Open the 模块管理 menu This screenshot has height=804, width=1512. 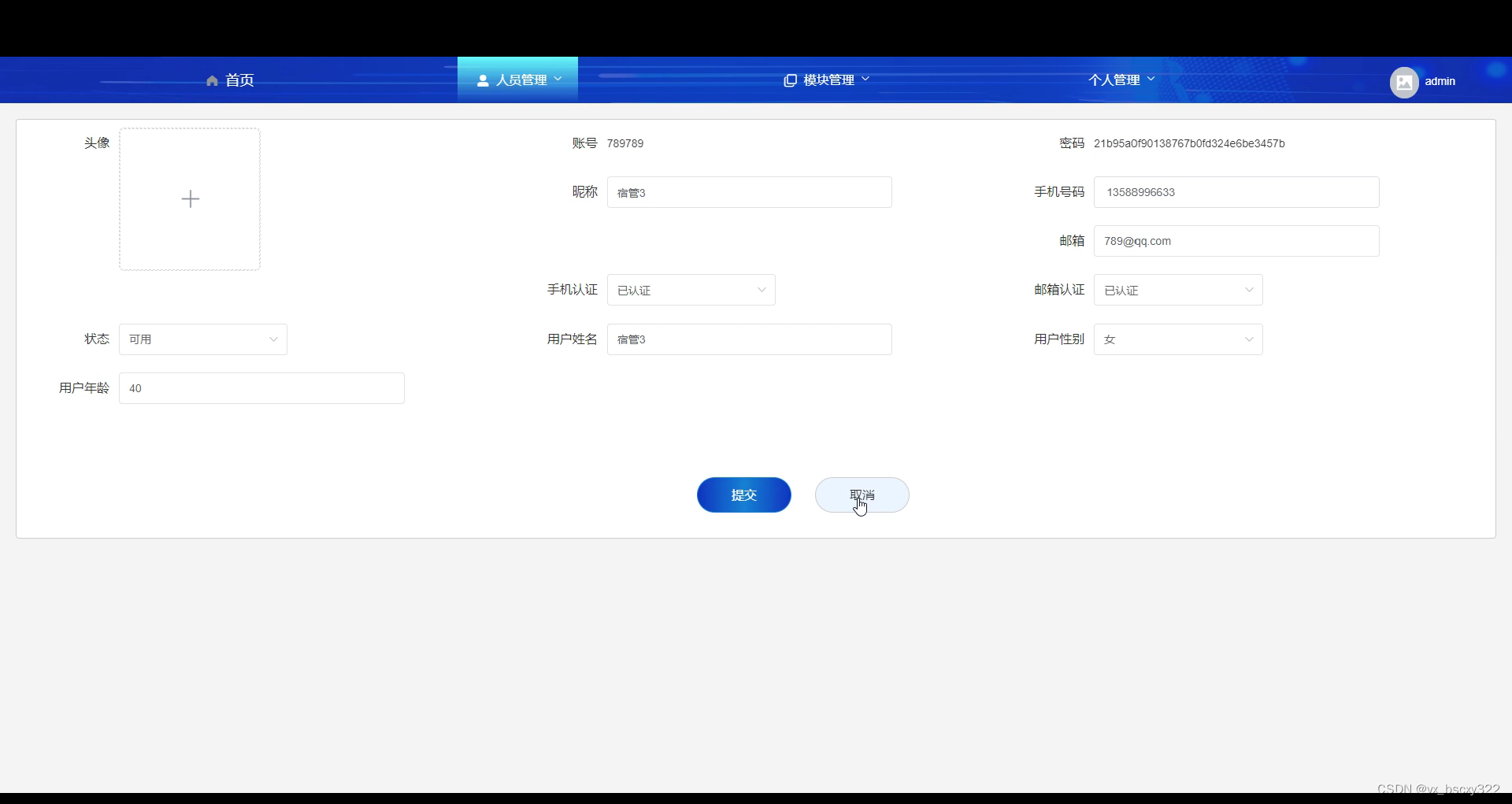pyautogui.click(x=827, y=80)
